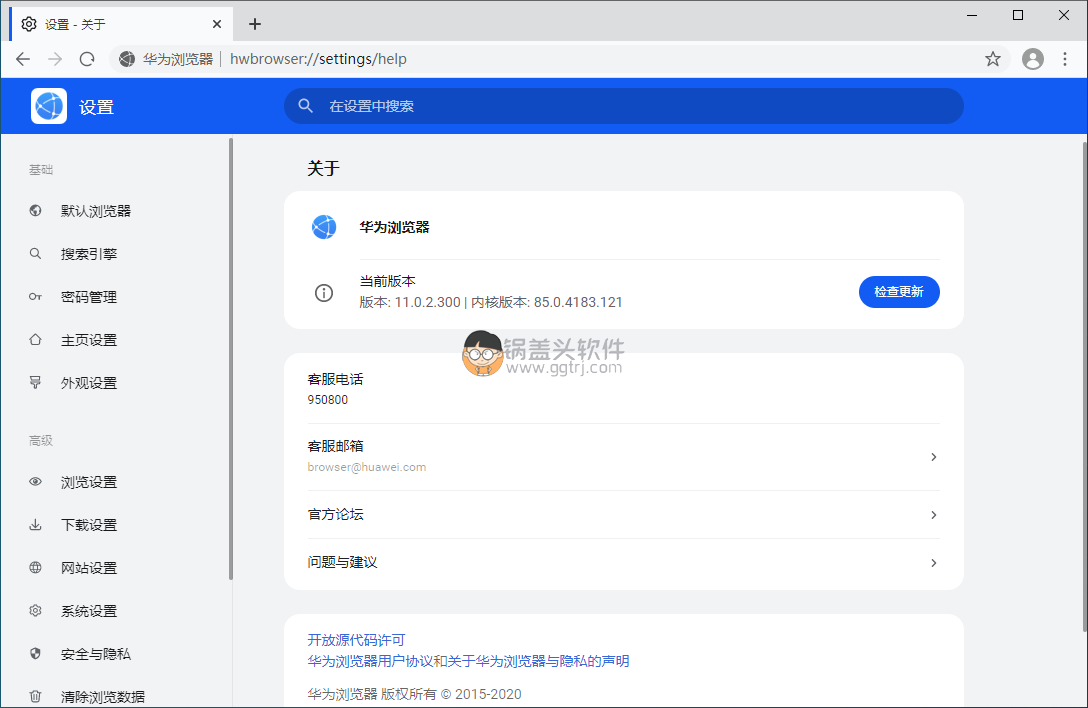Open the three-dot browser menu

[1065, 59]
